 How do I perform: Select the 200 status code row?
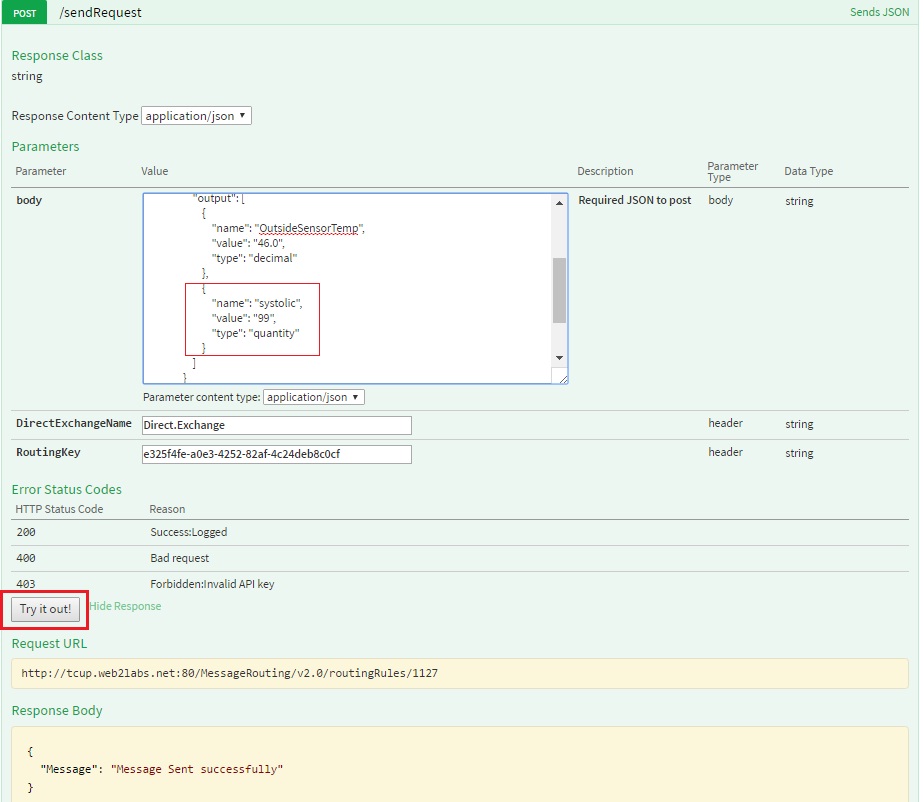[460, 532]
